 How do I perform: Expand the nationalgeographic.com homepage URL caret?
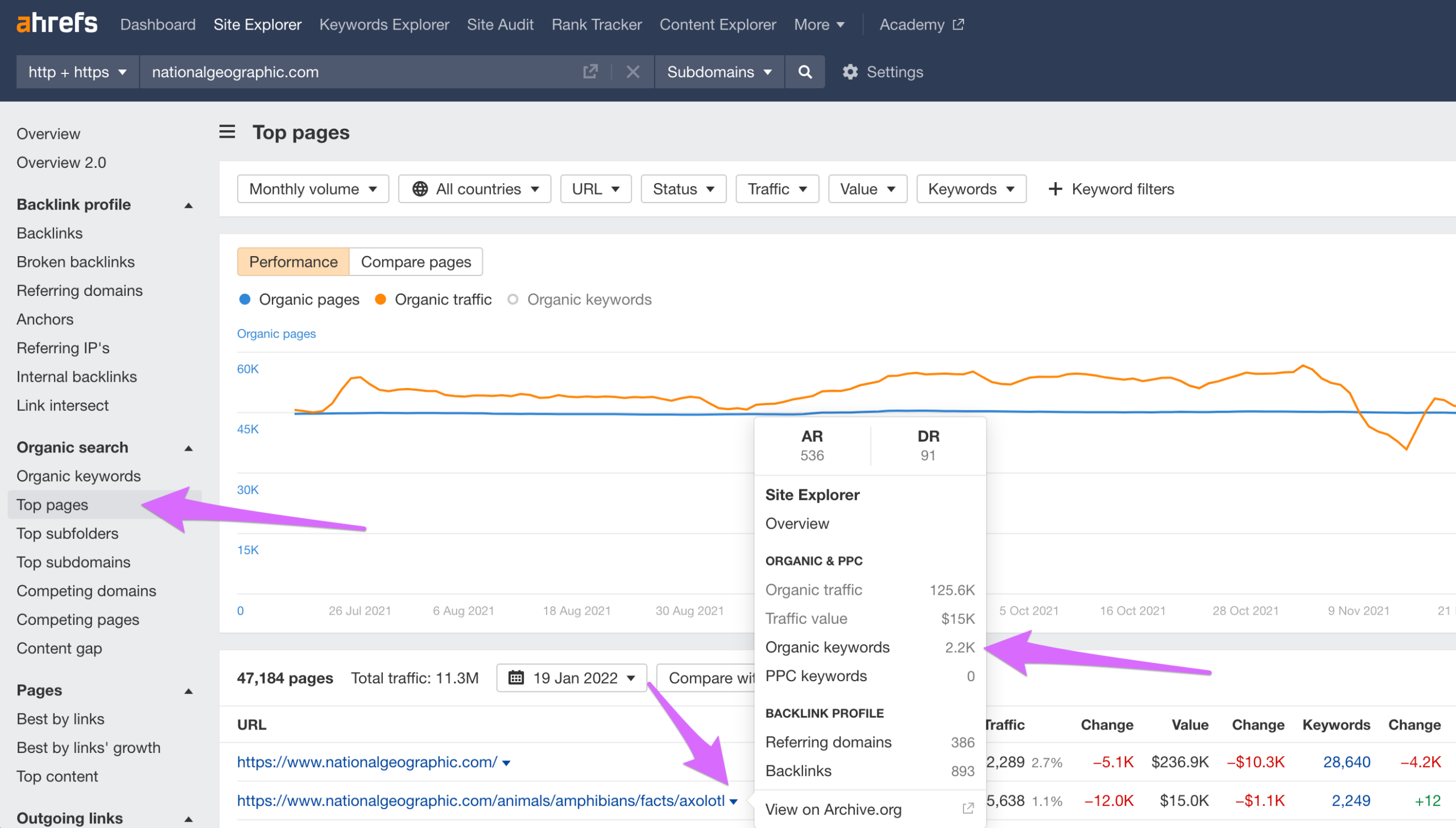[x=506, y=763]
